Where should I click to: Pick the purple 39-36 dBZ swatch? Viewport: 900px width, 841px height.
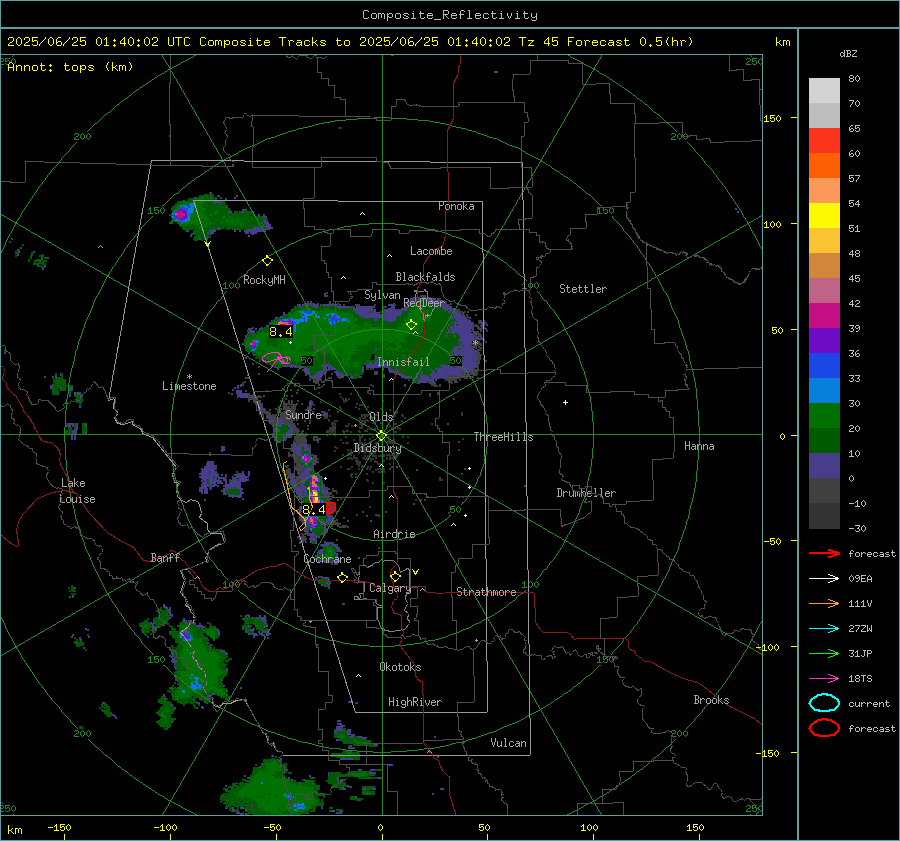point(824,340)
